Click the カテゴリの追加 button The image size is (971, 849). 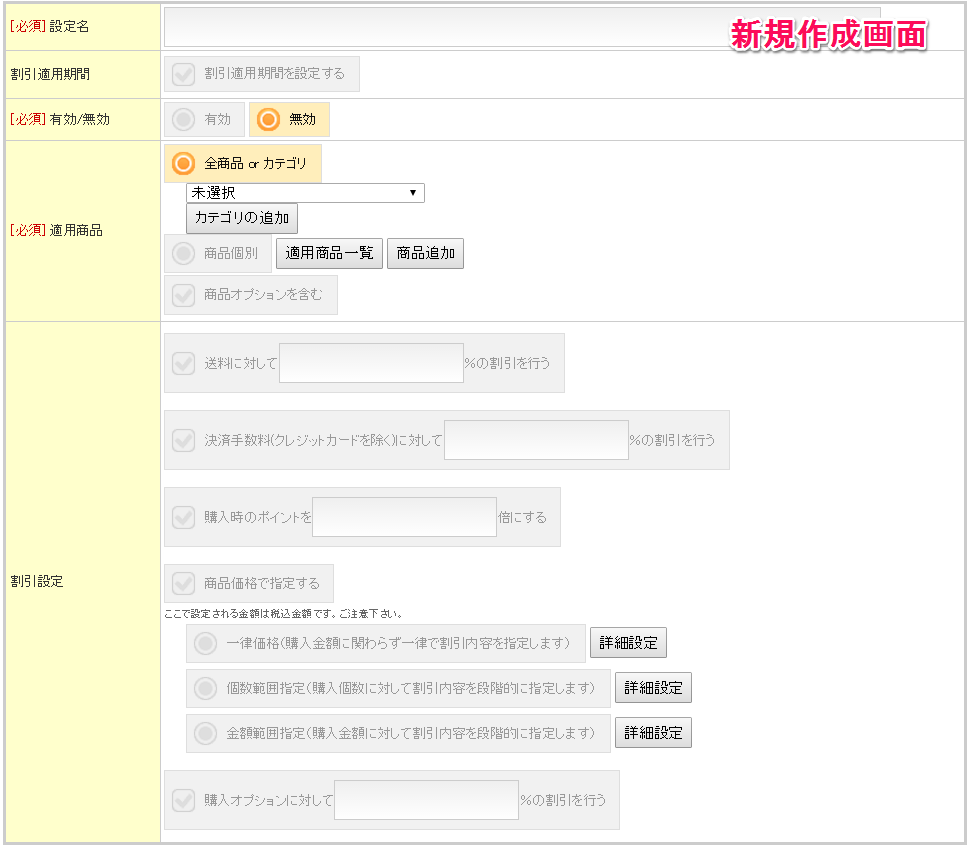point(242,219)
